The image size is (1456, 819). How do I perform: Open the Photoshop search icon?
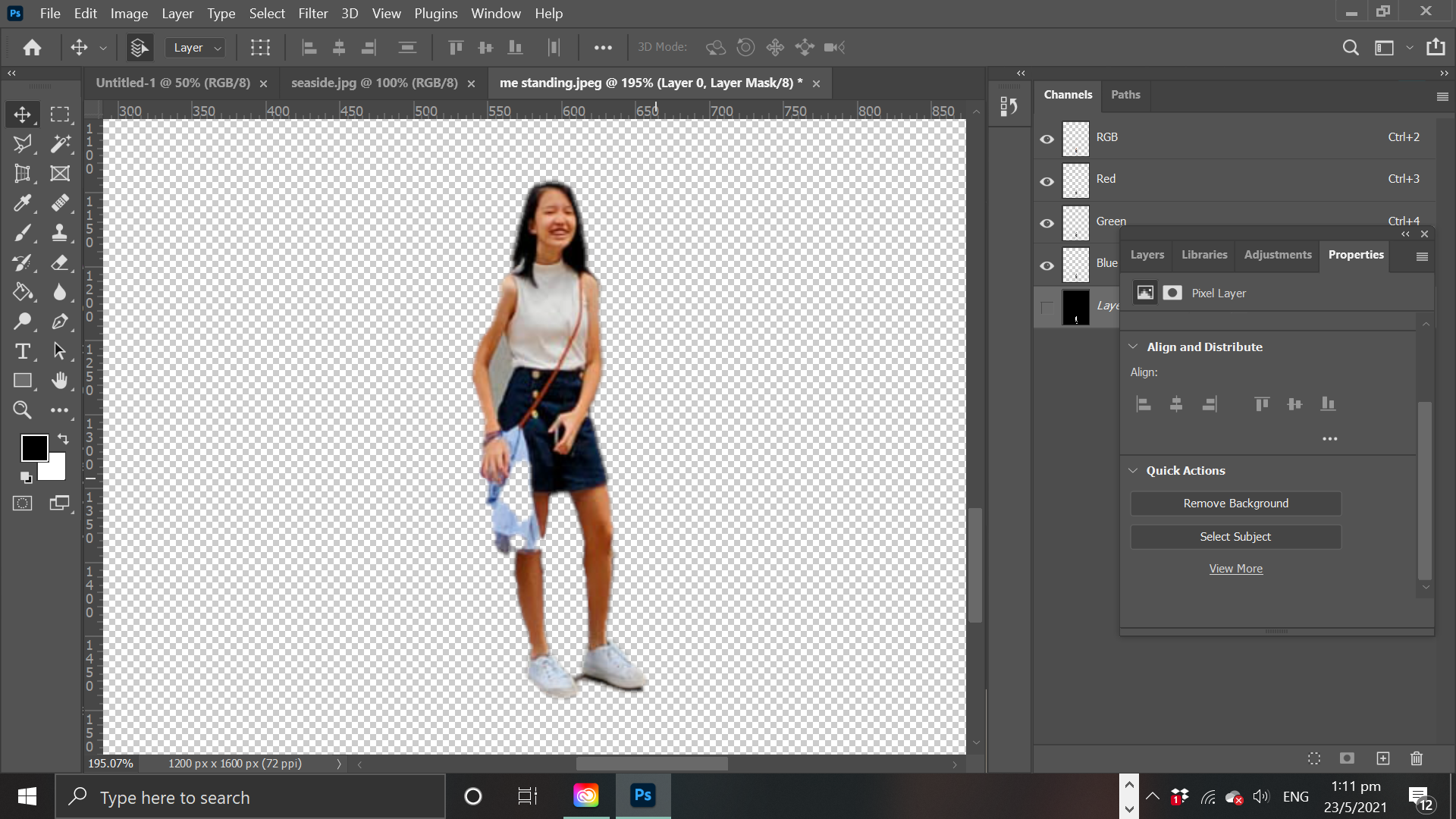(1350, 48)
